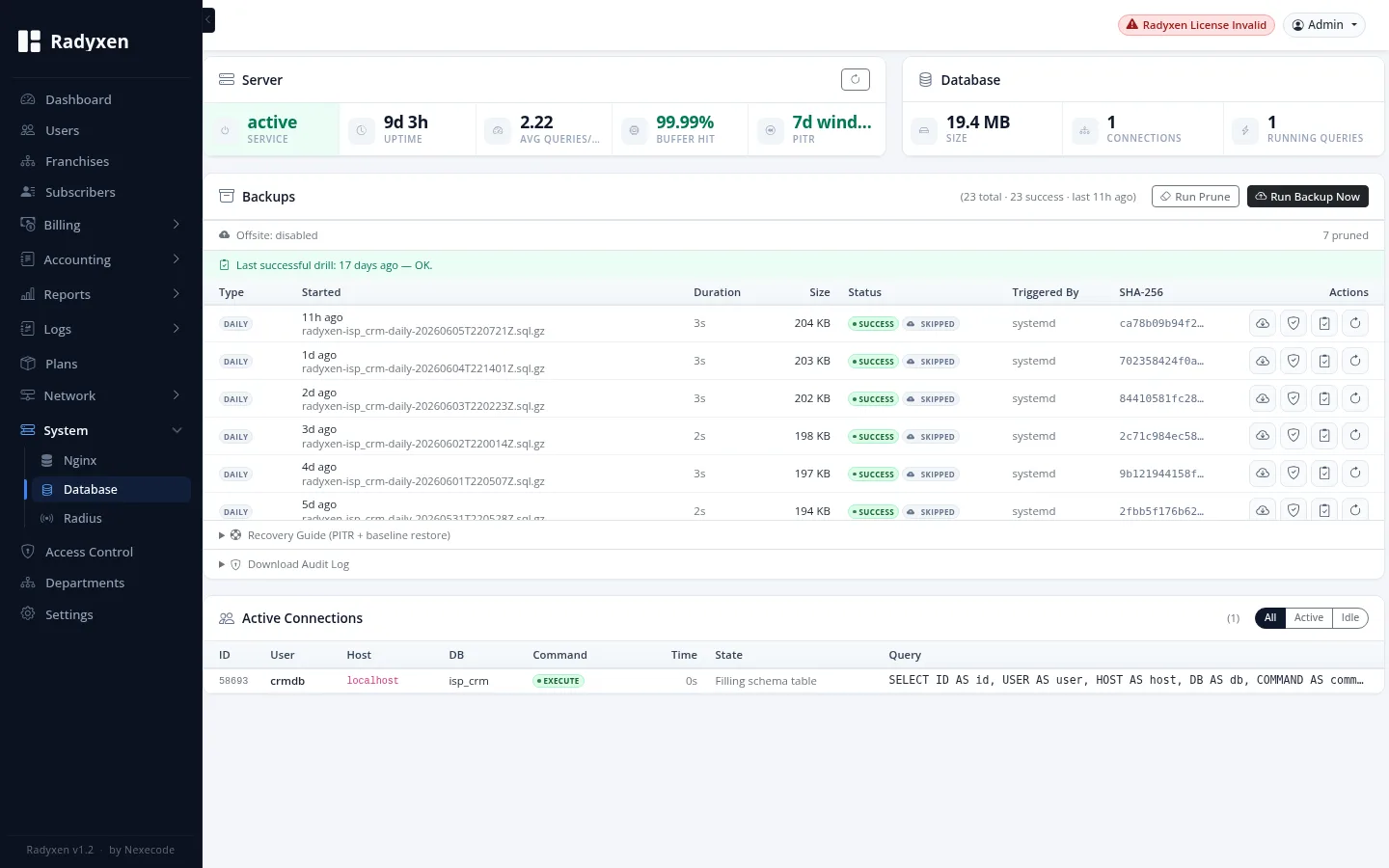Screen dimensions: 1389x868
Task: Collapse the sidebar with the arrow tab
Action: (x=208, y=20)
